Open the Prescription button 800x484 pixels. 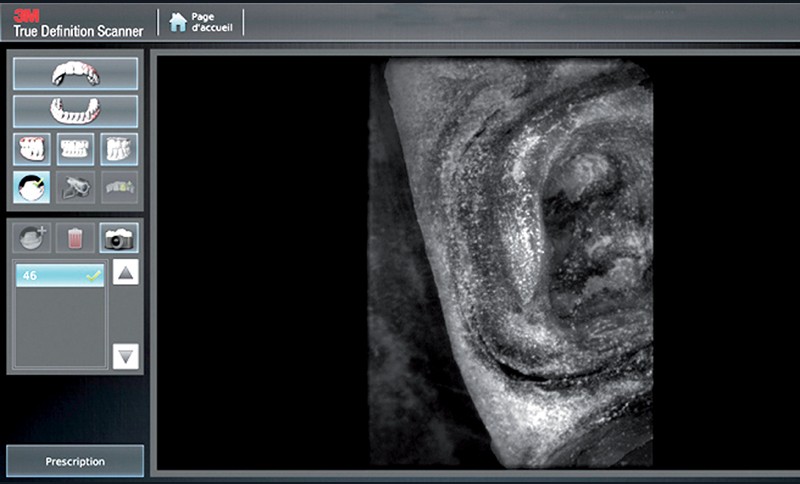click(x=75, y=461)
